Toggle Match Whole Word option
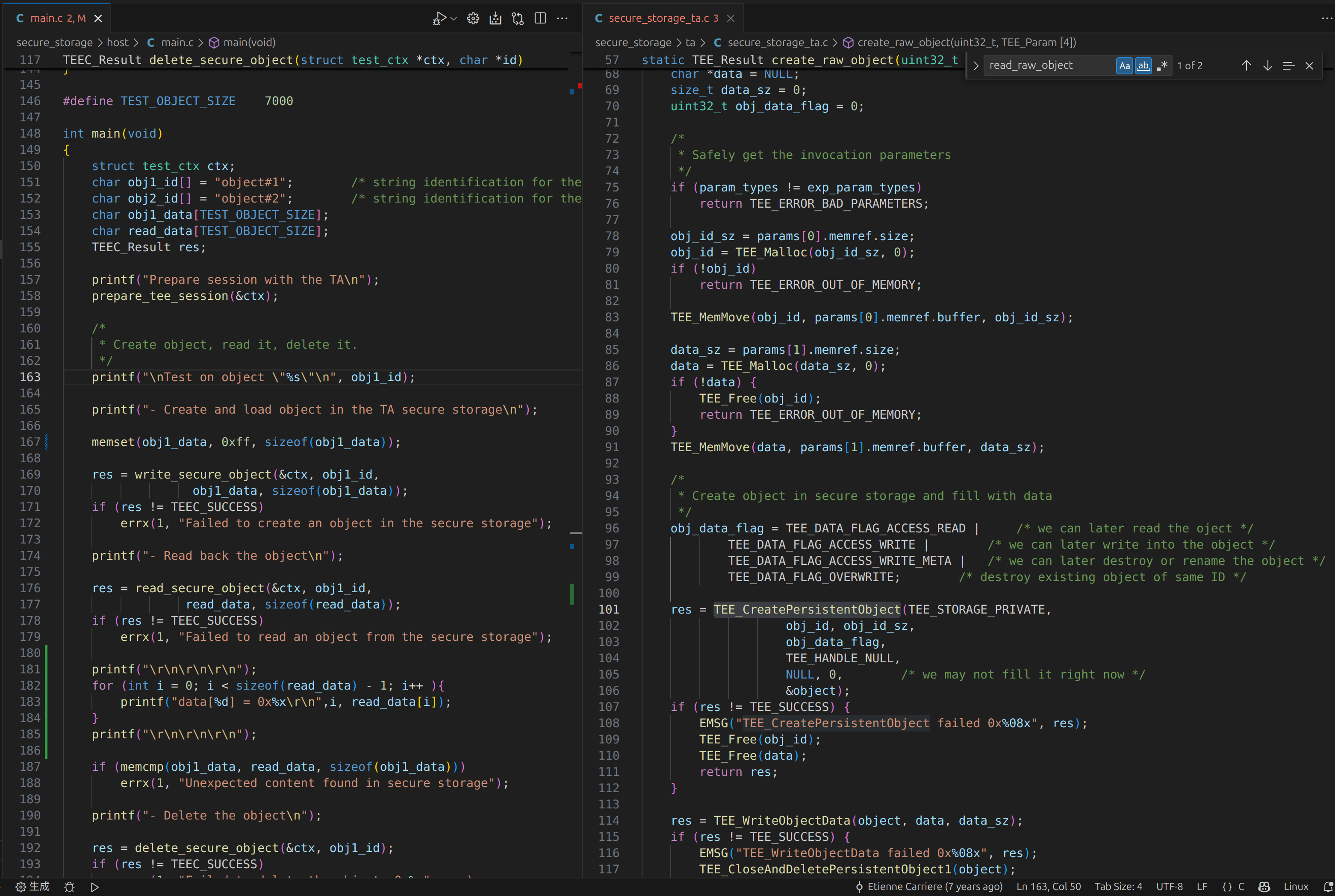 [x=1143, y=66]
